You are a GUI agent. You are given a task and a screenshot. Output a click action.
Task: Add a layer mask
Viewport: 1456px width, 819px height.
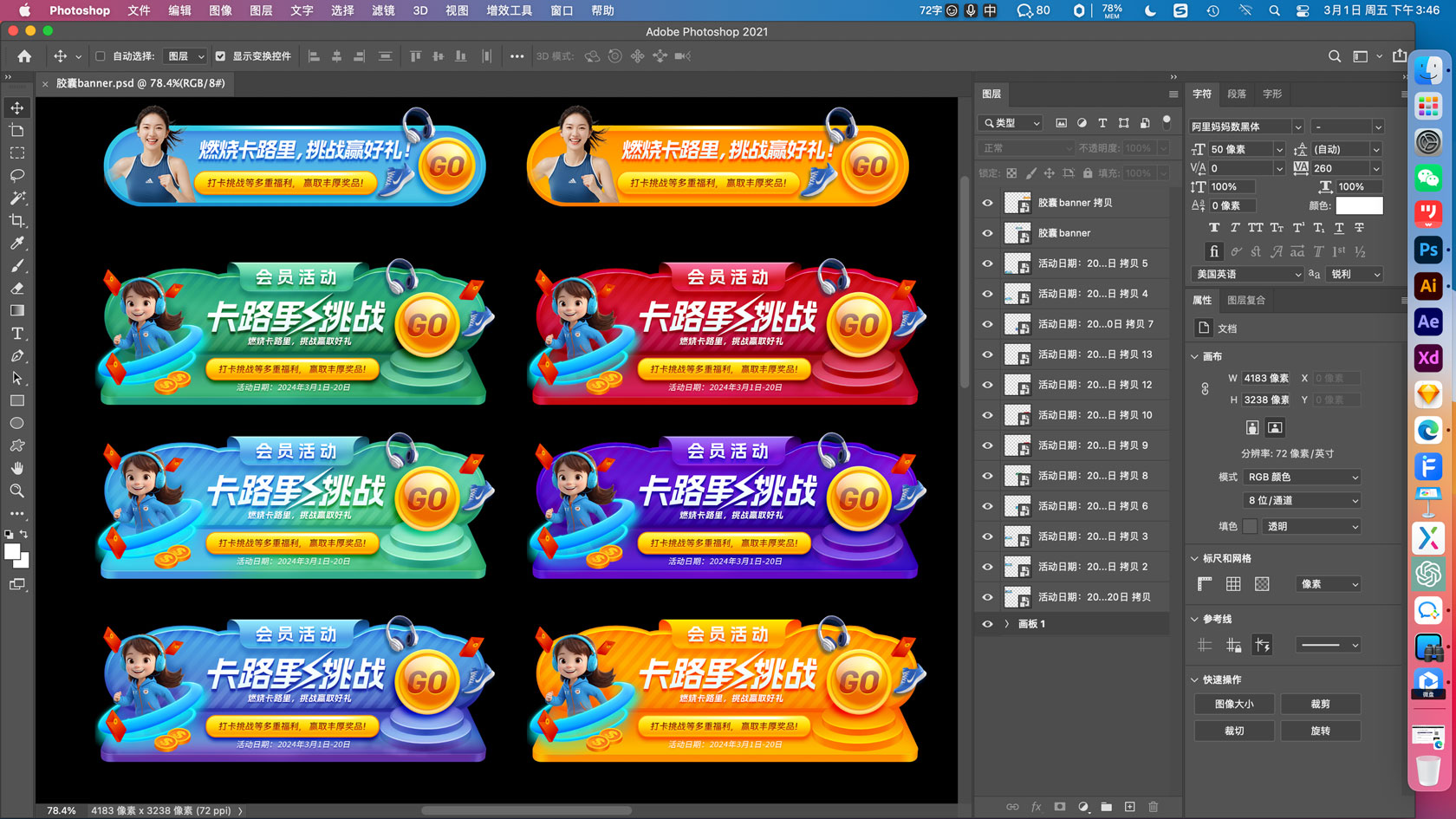[x=1059, y=807]
